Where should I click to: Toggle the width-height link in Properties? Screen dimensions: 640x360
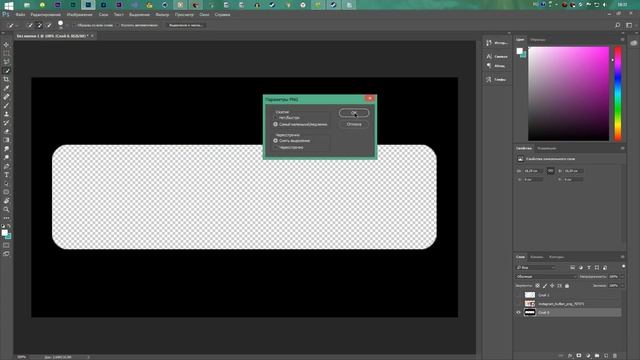(x=551, y=171)
